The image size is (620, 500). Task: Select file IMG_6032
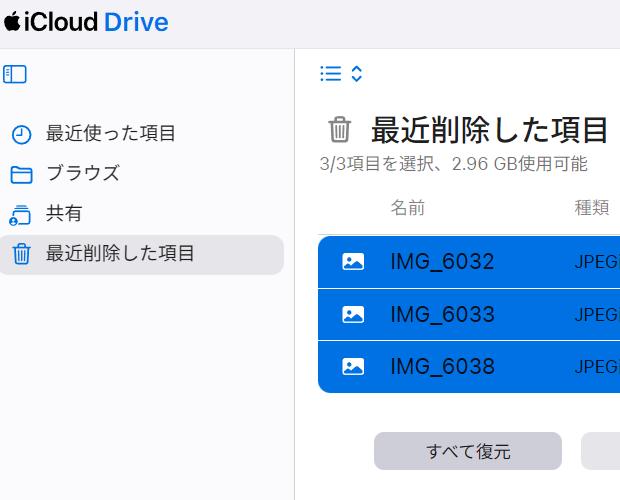[x=442, y=262]
